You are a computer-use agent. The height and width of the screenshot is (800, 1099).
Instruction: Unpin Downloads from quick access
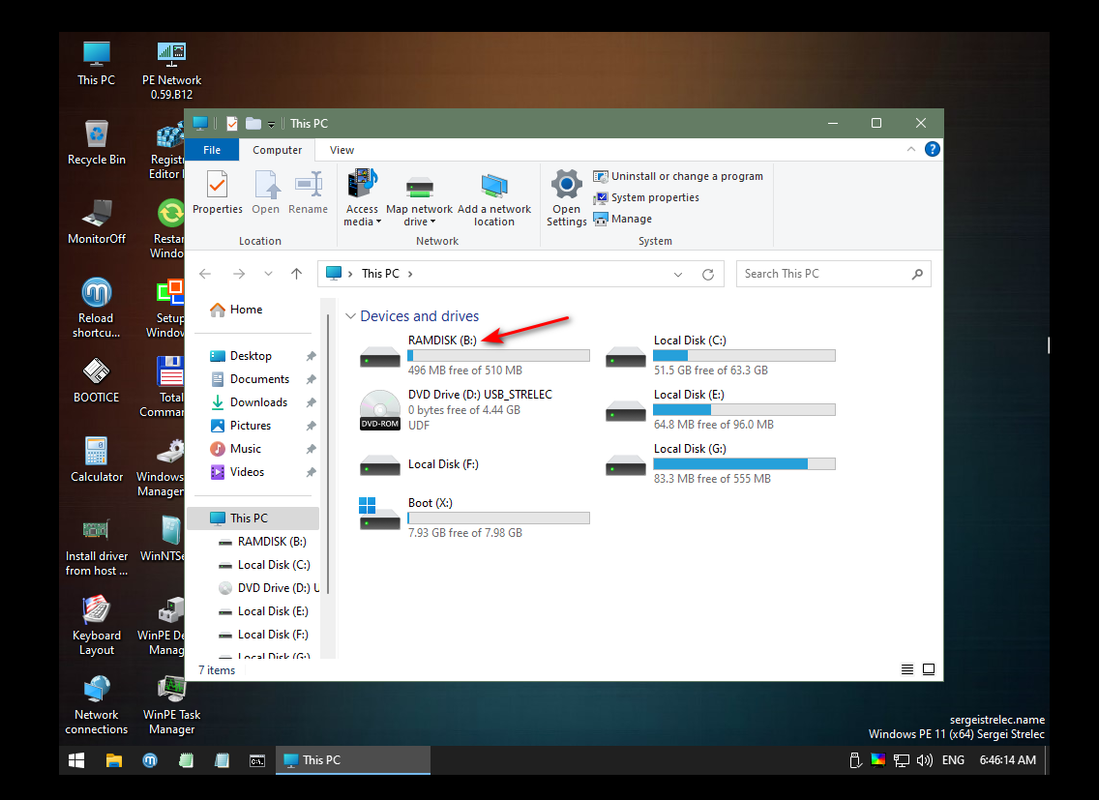tap(311, 402)
